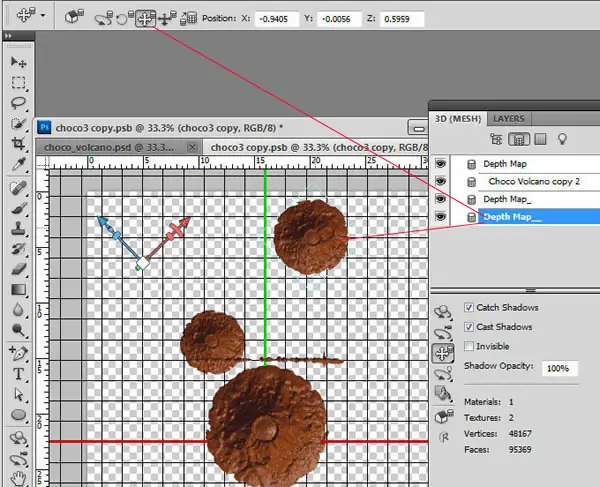This screenshot has height=487, width=600.
Task: Choose 3D mesh rotate tool in options bar
Action: coord(104,18)
